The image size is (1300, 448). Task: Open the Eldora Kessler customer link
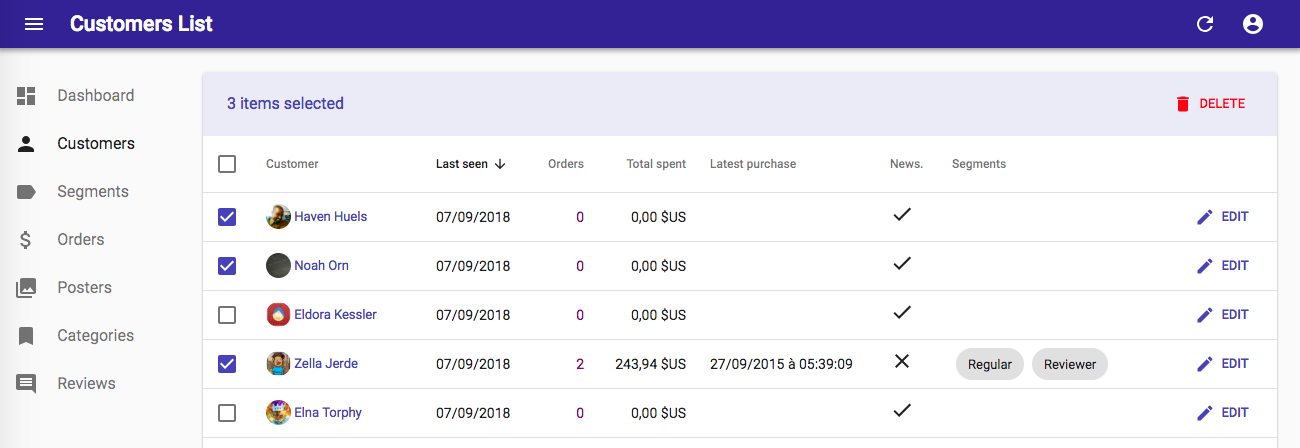click(x=335, y=315)
